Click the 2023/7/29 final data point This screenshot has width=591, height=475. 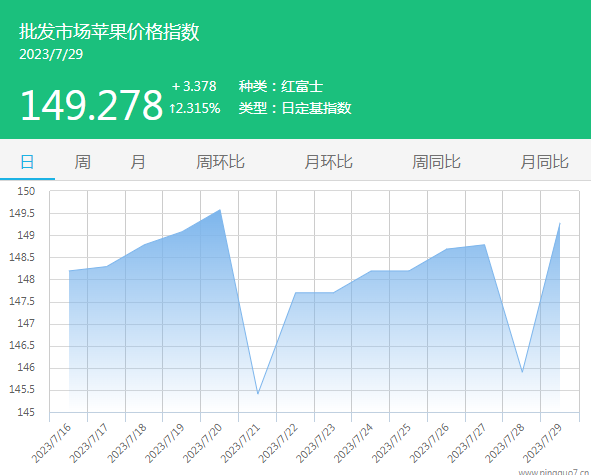(560, 223)
